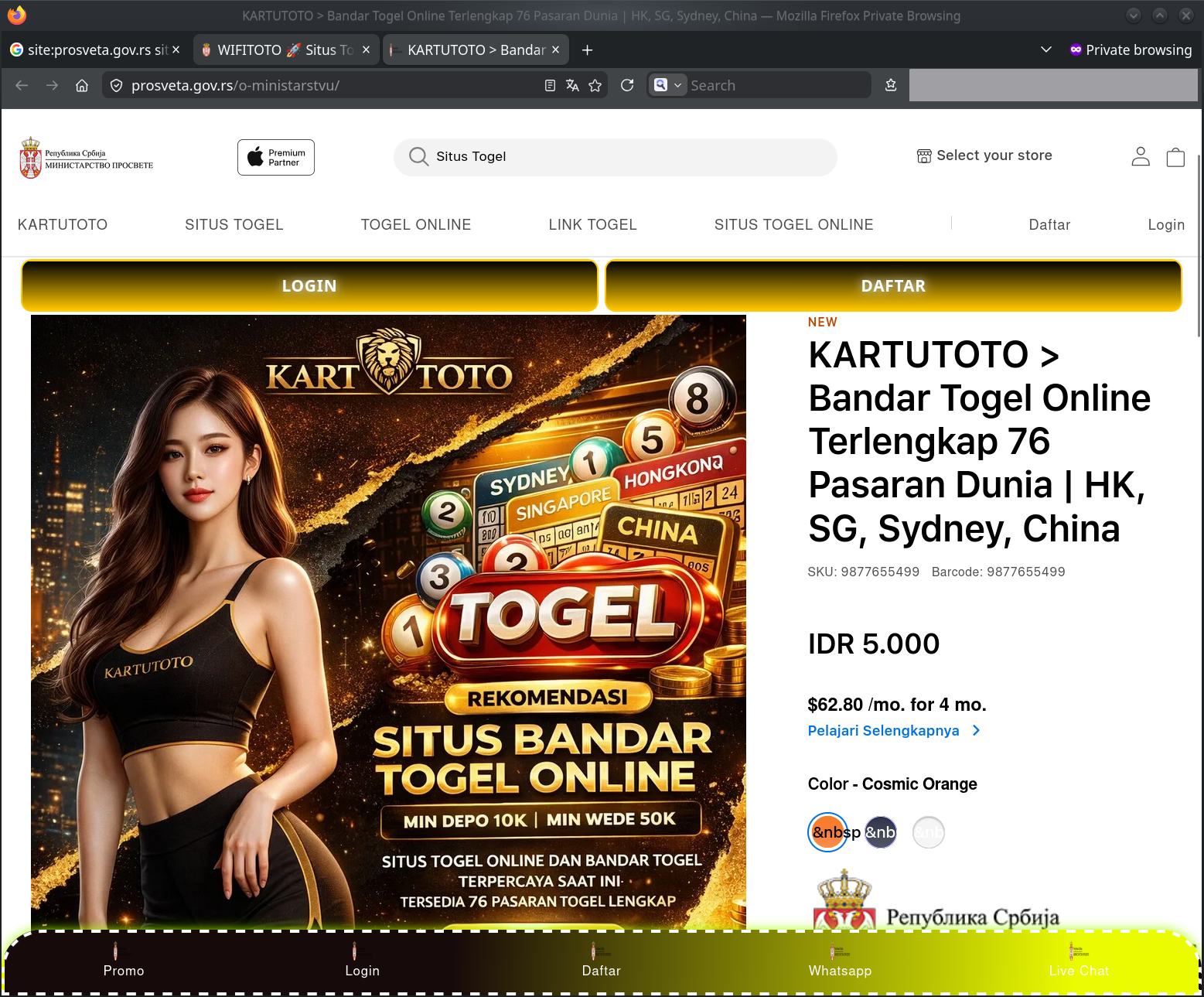Expand the search engine dropdown
This screenshot has height=997, width=1204.
pyautogui.click(x=668, y=85)
